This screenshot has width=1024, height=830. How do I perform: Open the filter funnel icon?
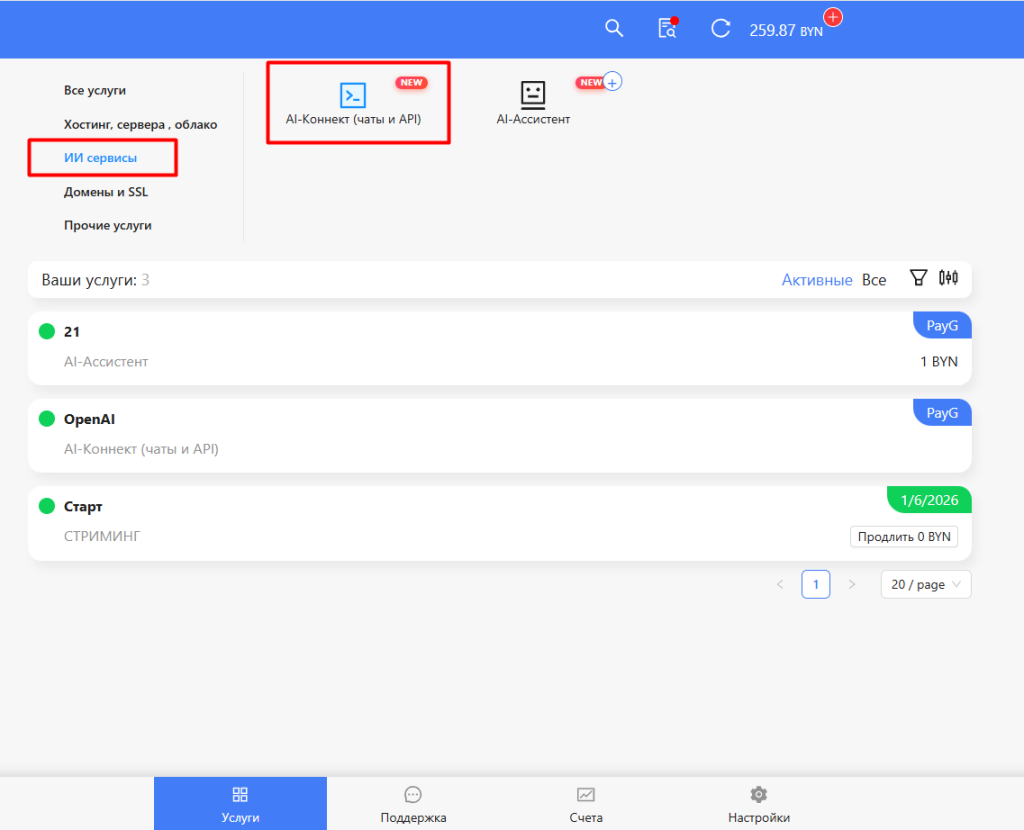click(917, 279)
